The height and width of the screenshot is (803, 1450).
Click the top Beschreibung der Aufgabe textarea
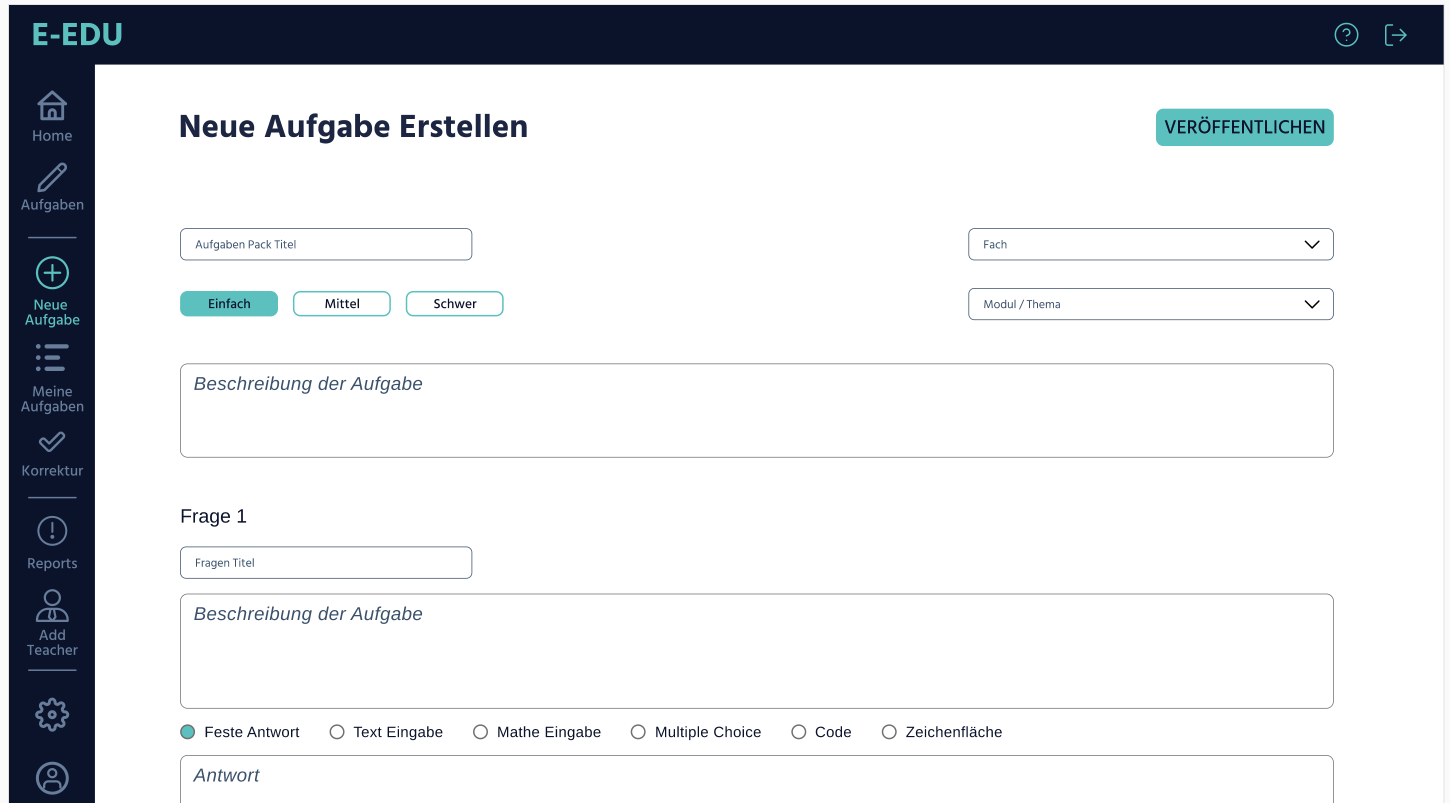[x=757, y=411]
